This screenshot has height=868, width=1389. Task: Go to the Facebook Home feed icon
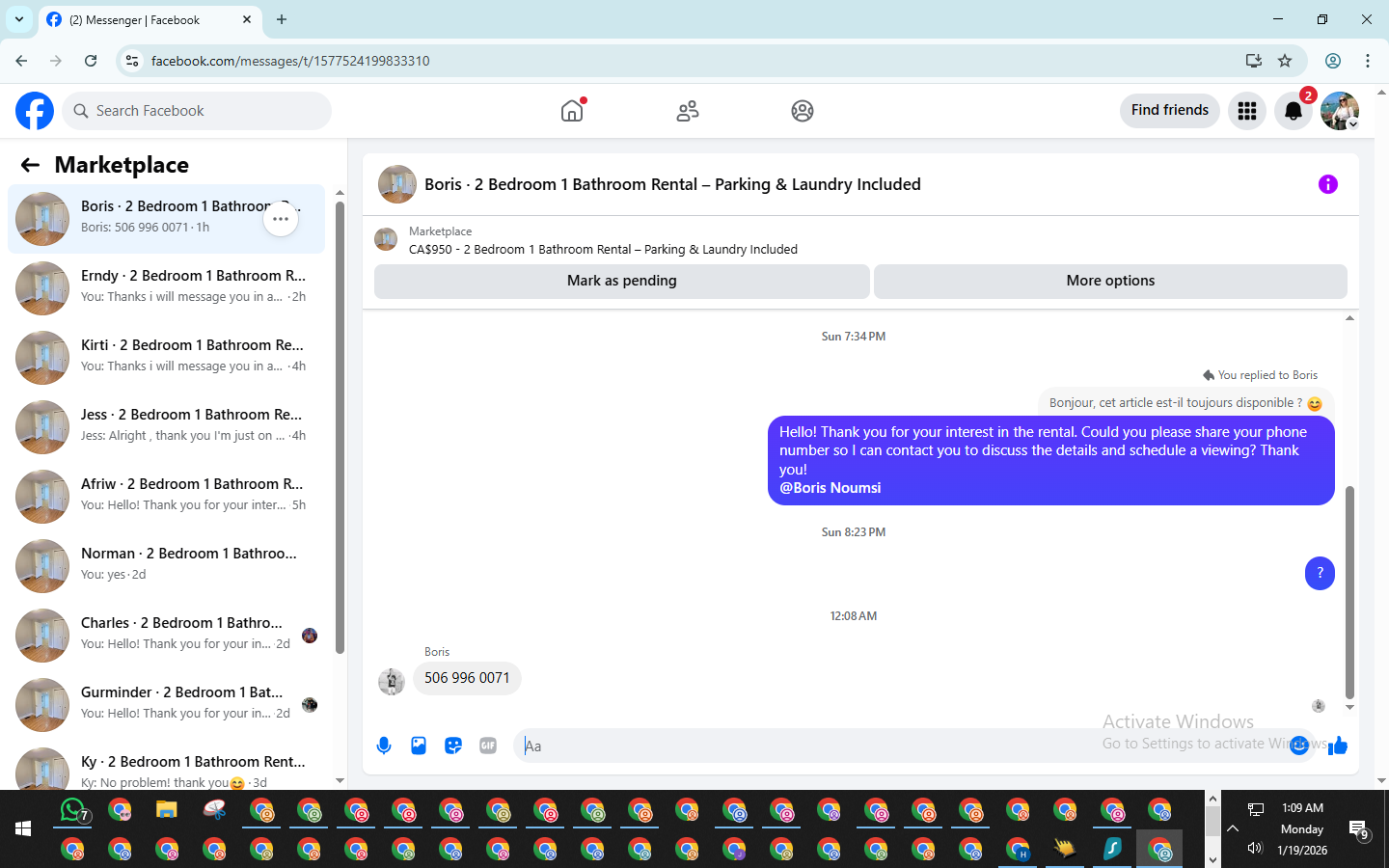point(572,111)
